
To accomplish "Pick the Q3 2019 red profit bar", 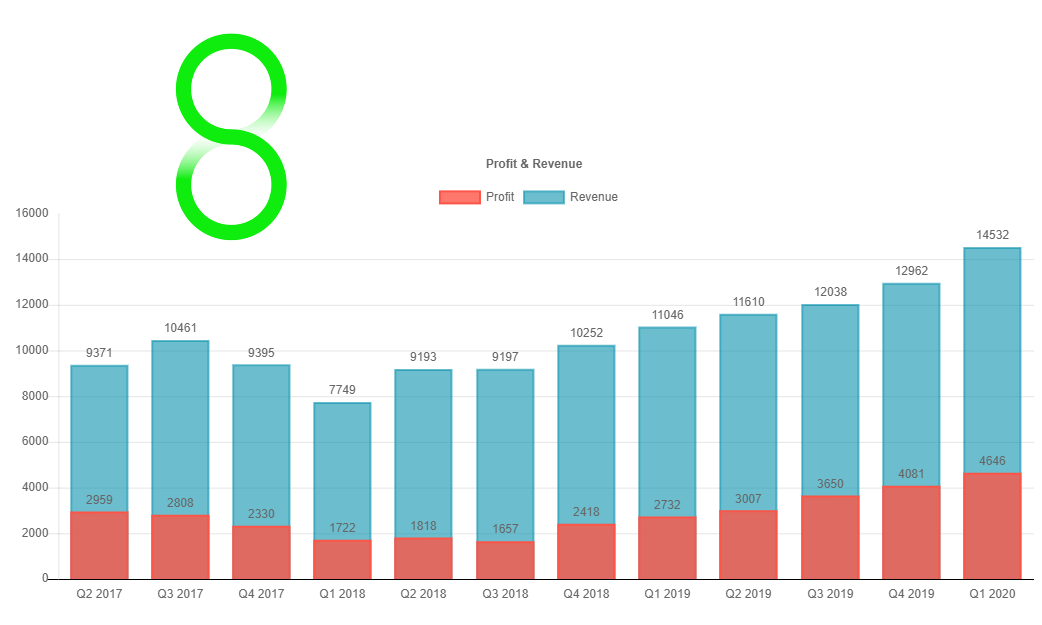I will point(830,537).
